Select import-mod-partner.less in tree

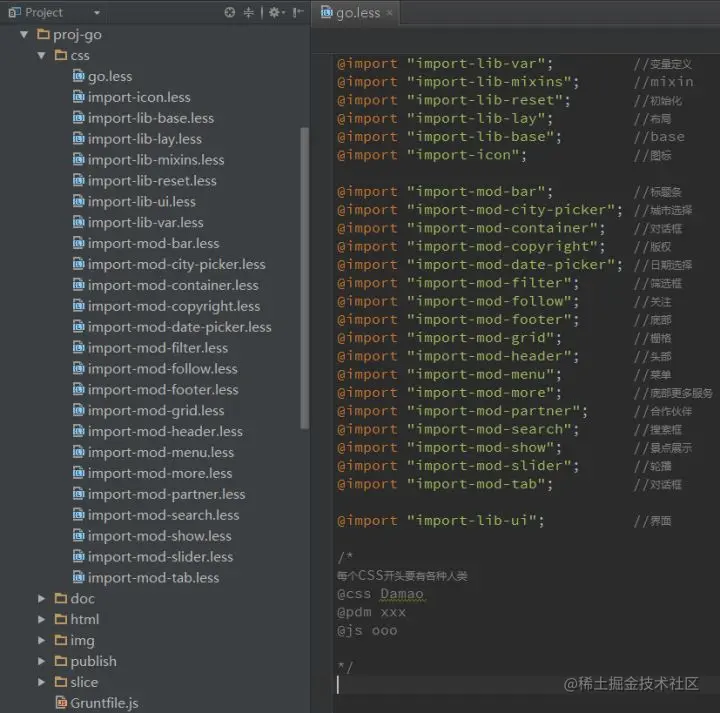[x=166, y=494]
